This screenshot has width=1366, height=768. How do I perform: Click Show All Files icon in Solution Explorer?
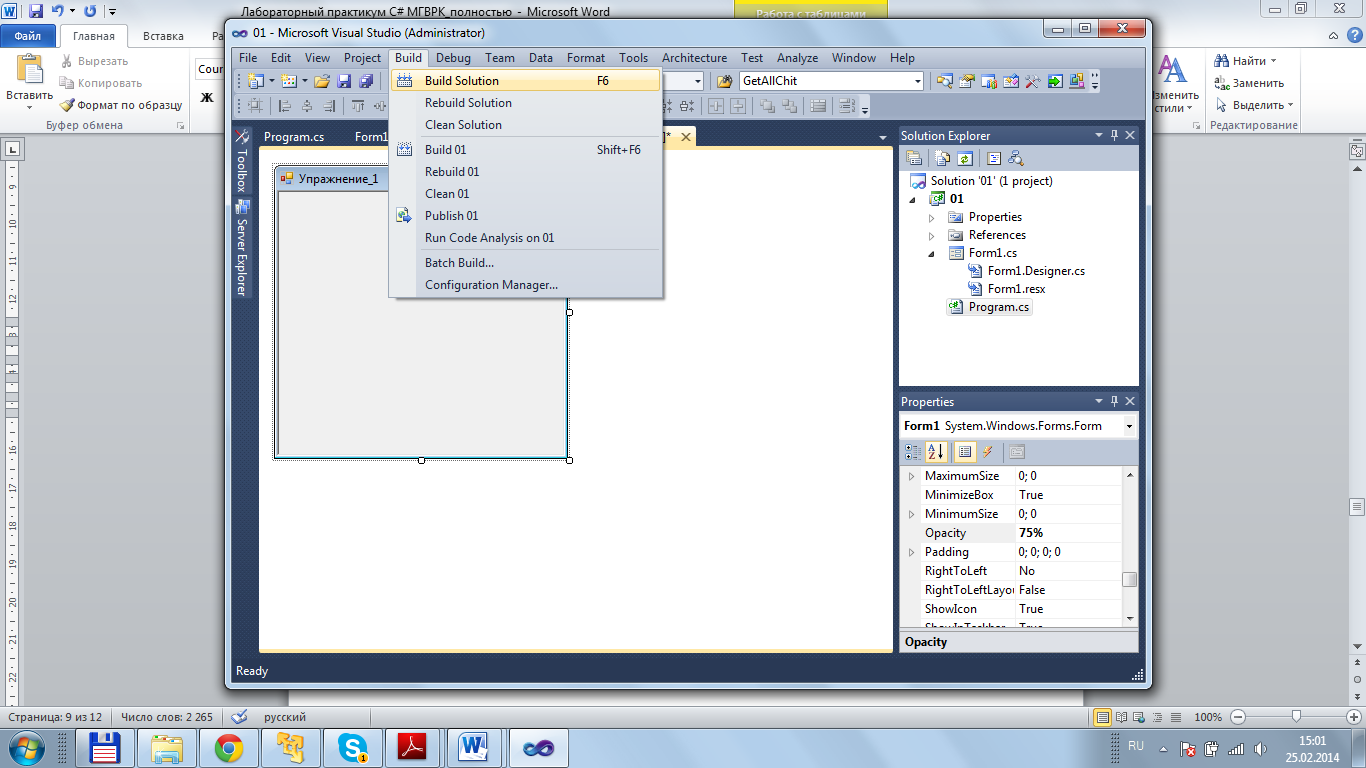coord(942,158)
